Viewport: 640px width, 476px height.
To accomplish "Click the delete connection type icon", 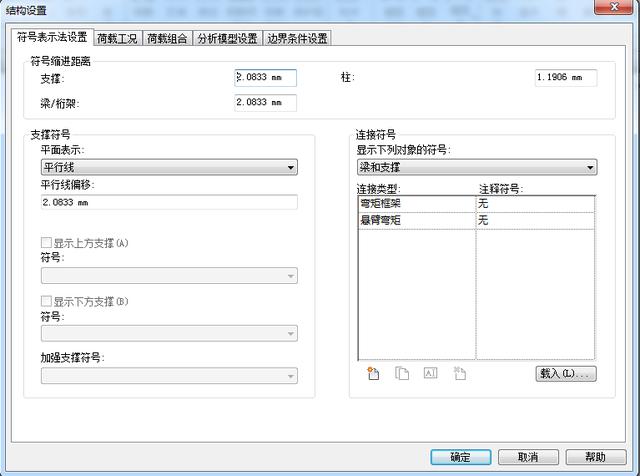I will (460, 373).
